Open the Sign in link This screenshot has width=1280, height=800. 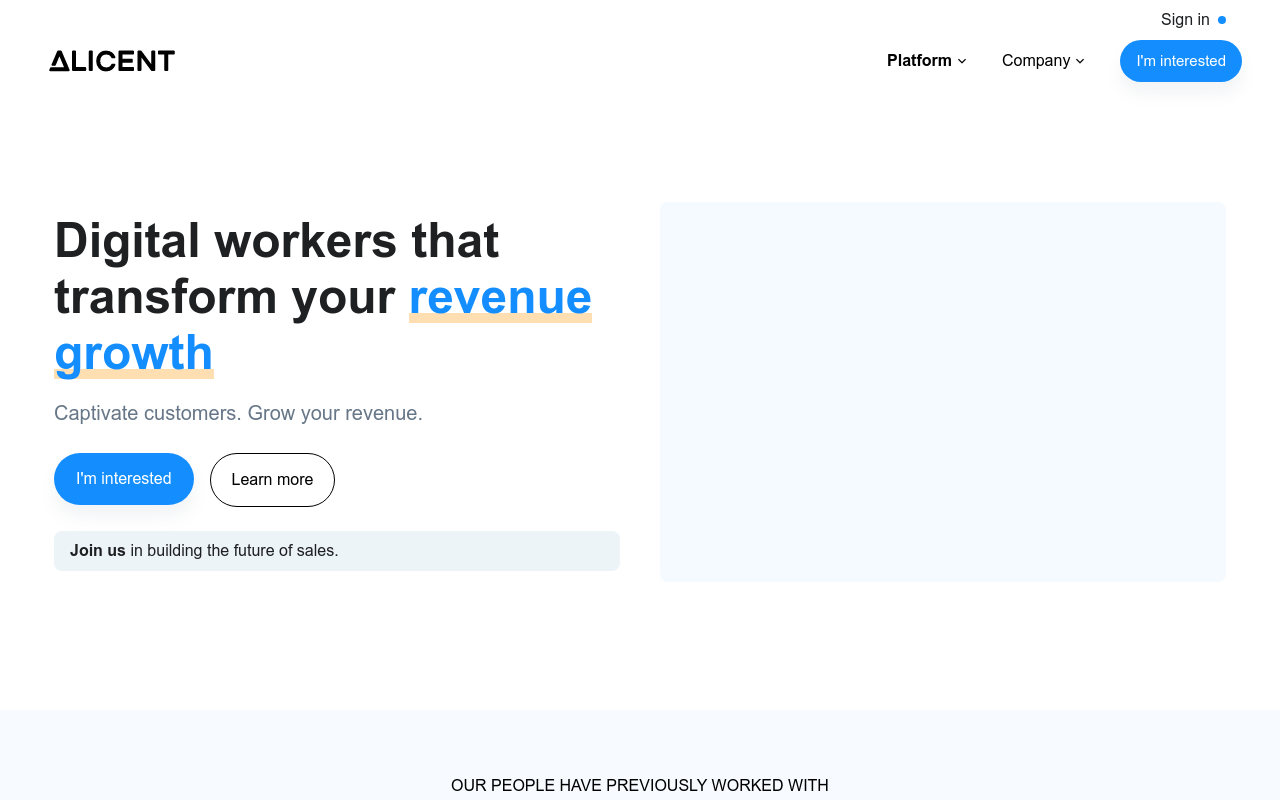(x=1185, y=20)
